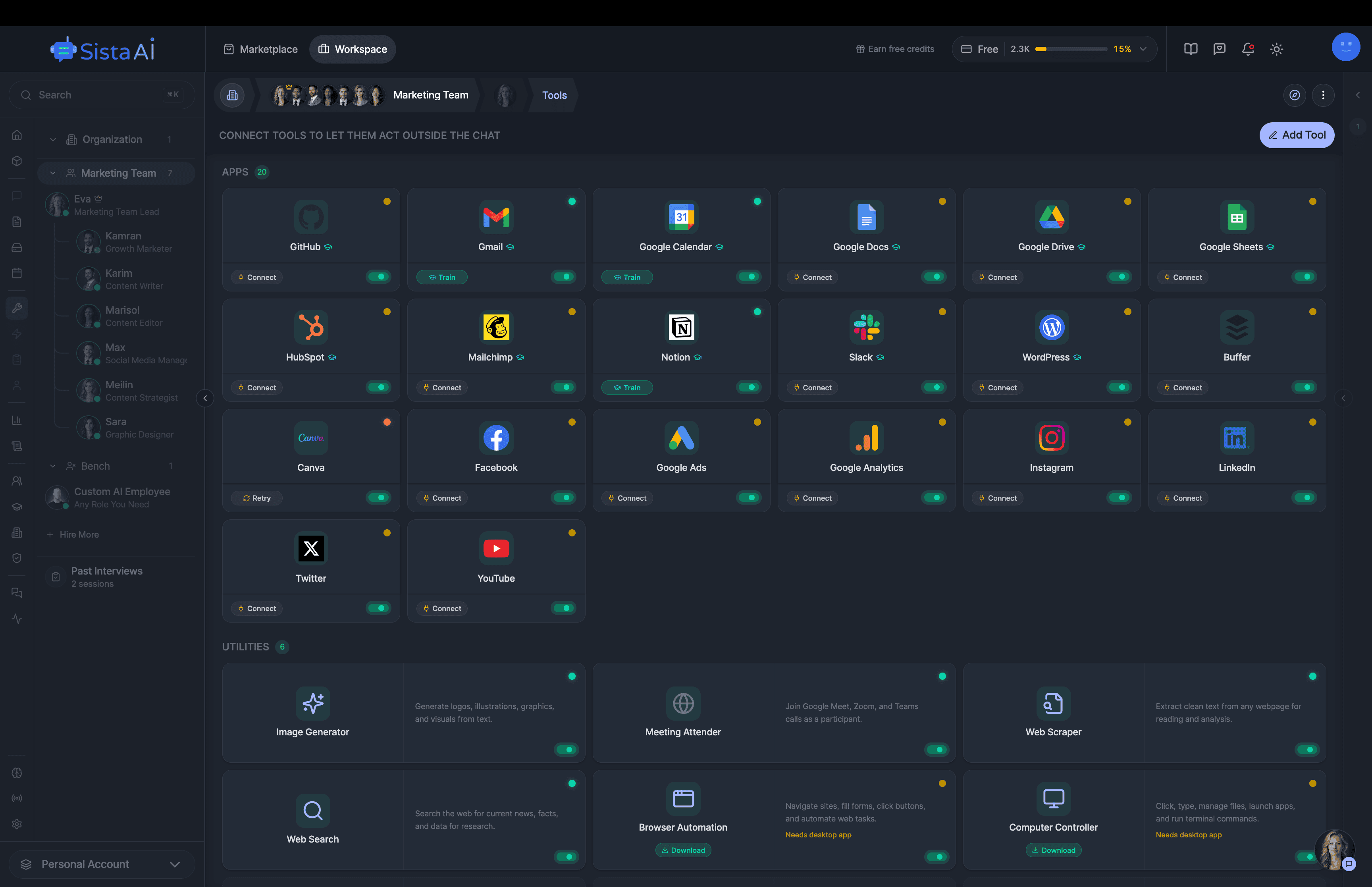Open the Image Generator utility icon
1372x887 pixels.
point(312,703)
